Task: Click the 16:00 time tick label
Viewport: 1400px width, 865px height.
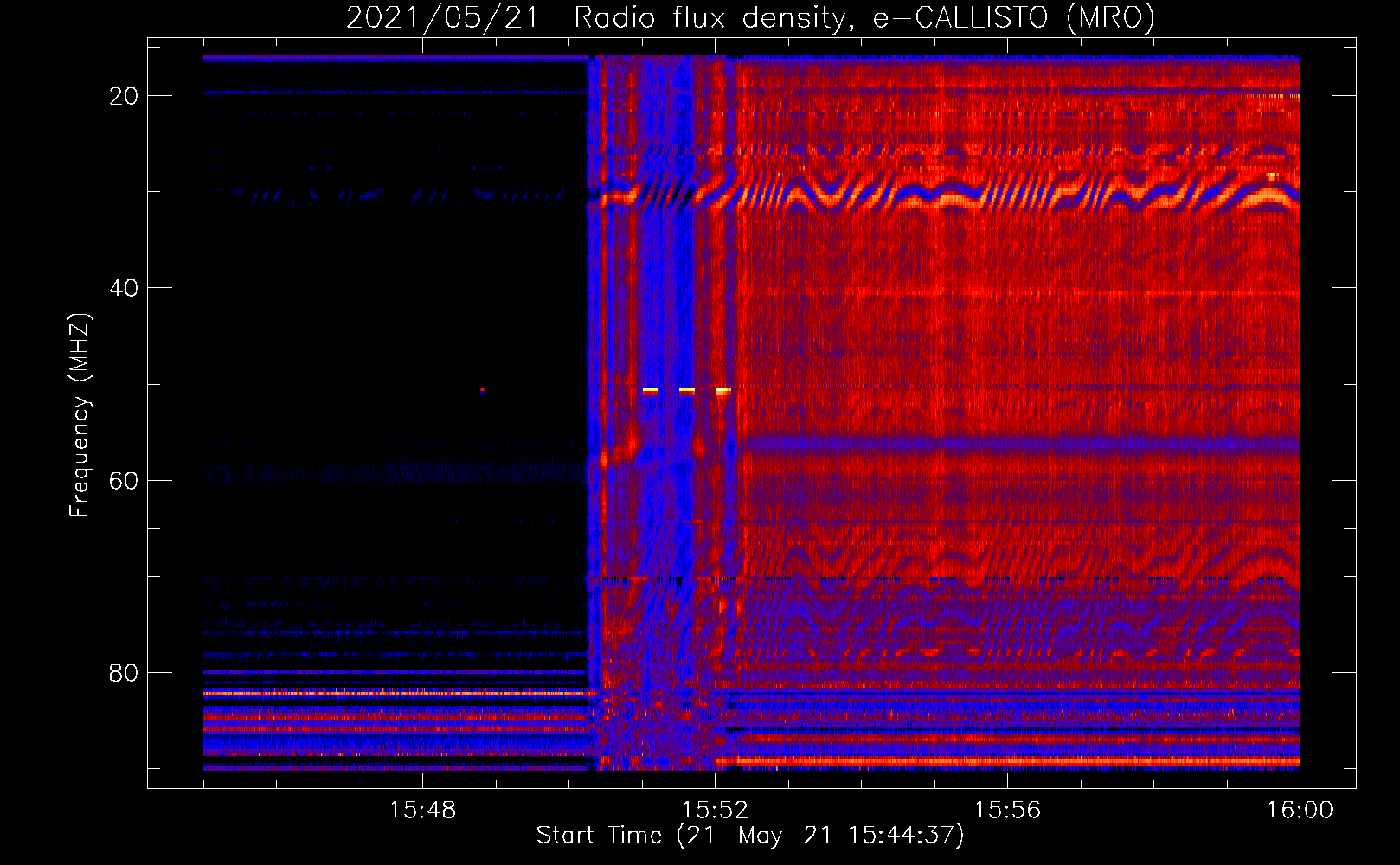Action: point(1300,811)
